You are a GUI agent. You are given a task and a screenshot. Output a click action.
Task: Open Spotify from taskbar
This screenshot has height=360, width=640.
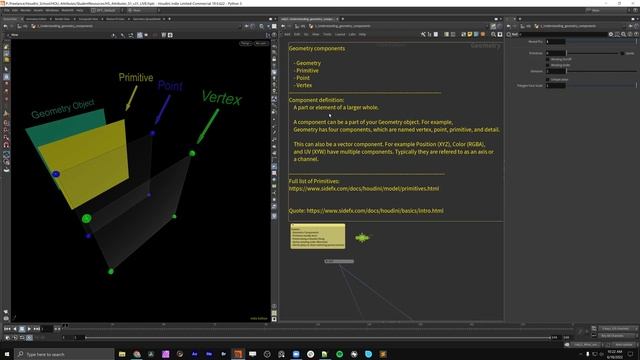click(x=340, y=354)
